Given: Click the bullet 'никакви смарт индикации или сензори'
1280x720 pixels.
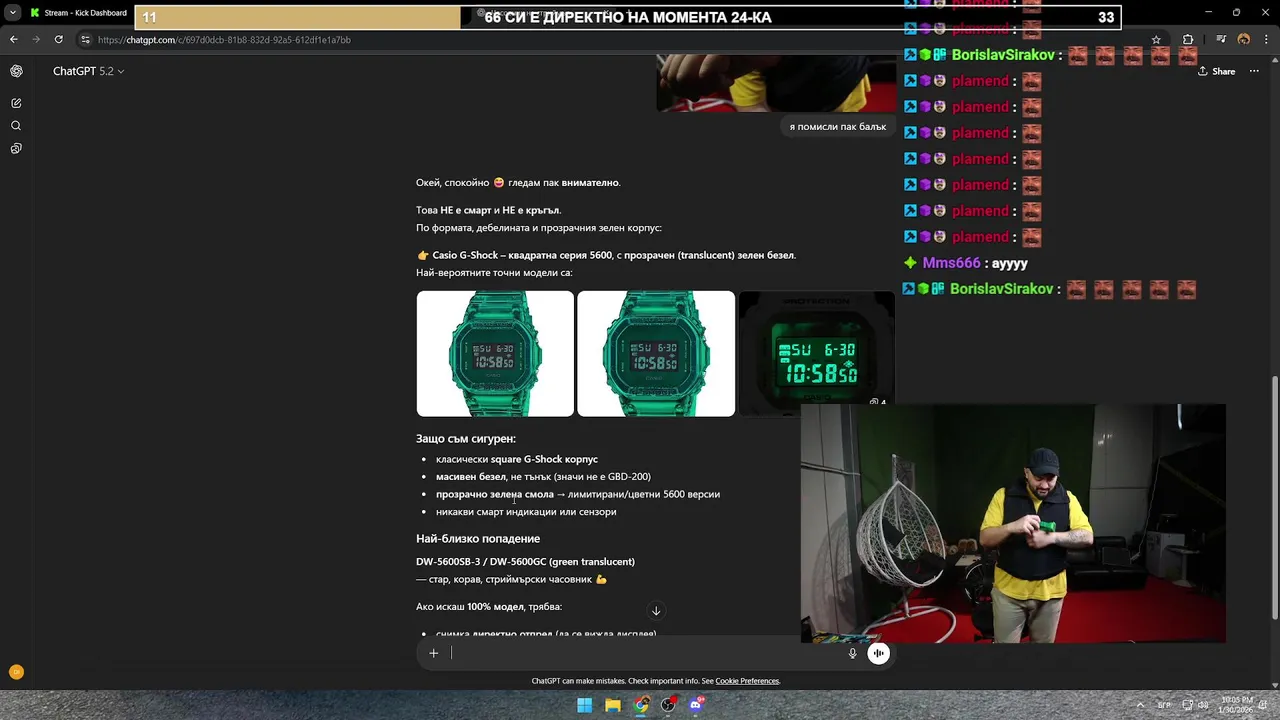Looking at the screenshot, I should (526, 512).
